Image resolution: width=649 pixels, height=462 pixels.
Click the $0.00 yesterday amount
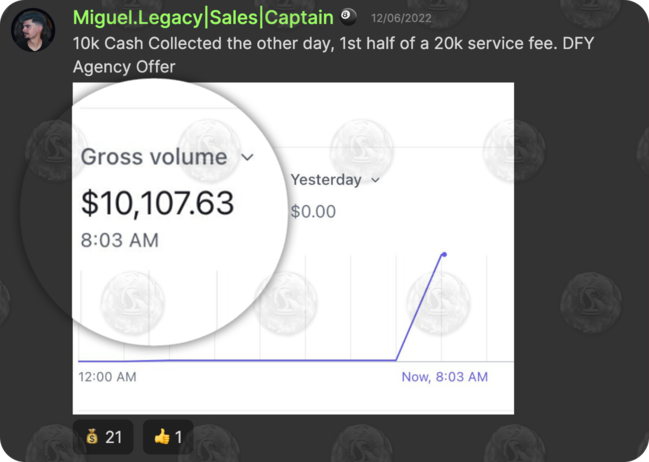pyautogui.click(x=313, y=211)
